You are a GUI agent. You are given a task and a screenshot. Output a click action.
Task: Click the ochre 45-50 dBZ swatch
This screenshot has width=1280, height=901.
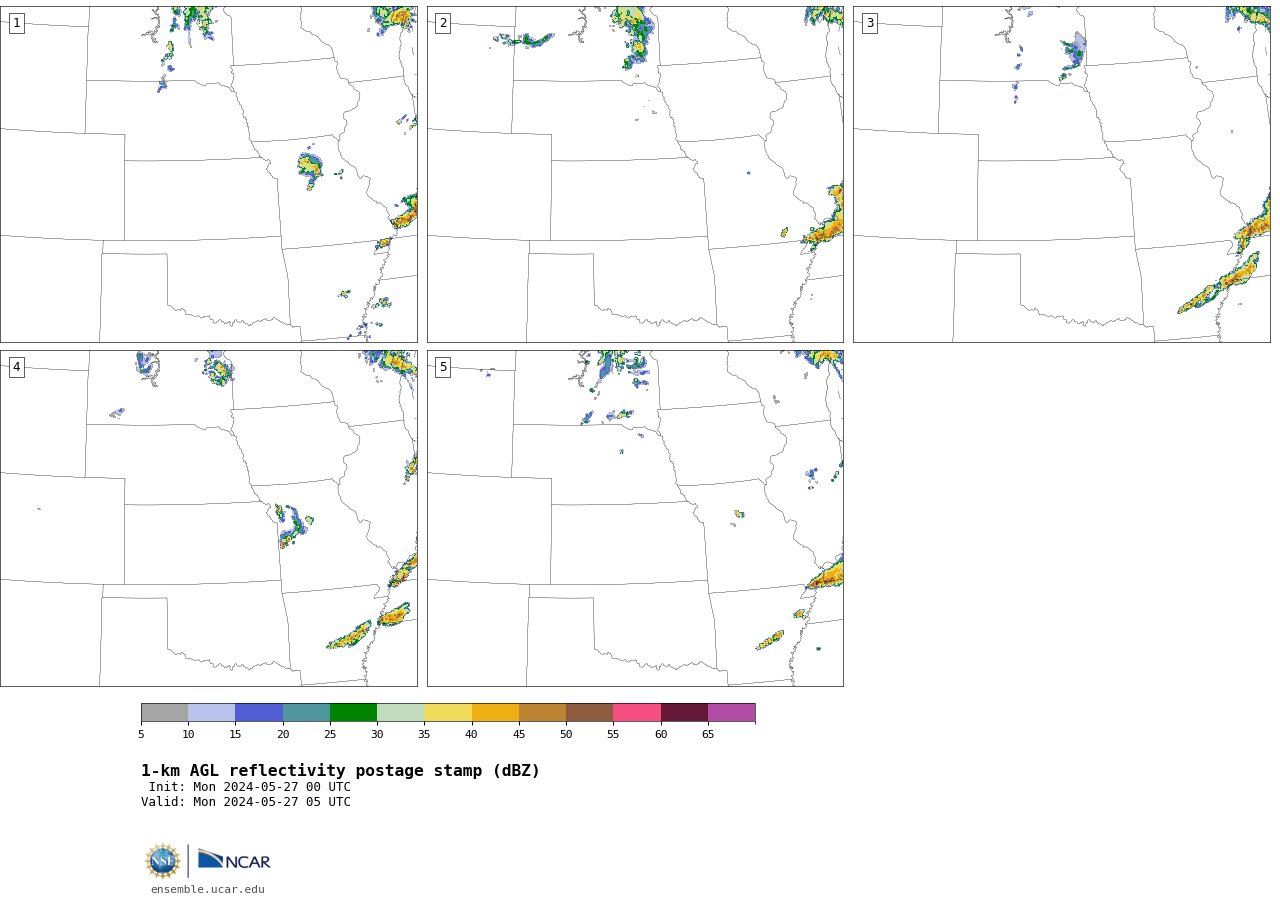(543, 712)
